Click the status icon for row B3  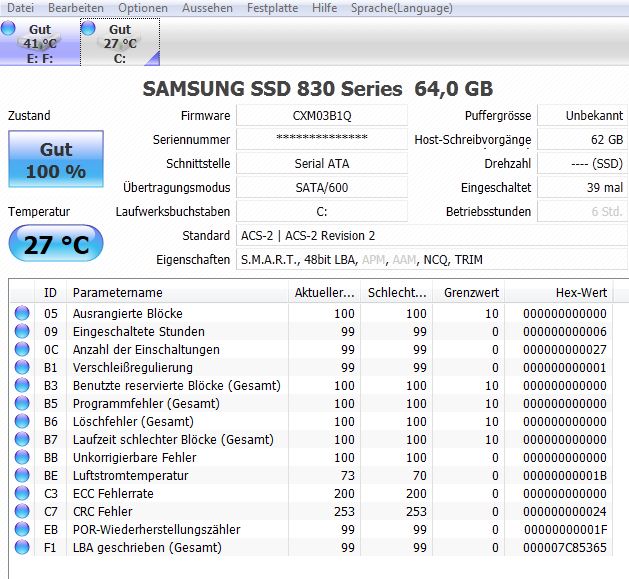(22, 385)
